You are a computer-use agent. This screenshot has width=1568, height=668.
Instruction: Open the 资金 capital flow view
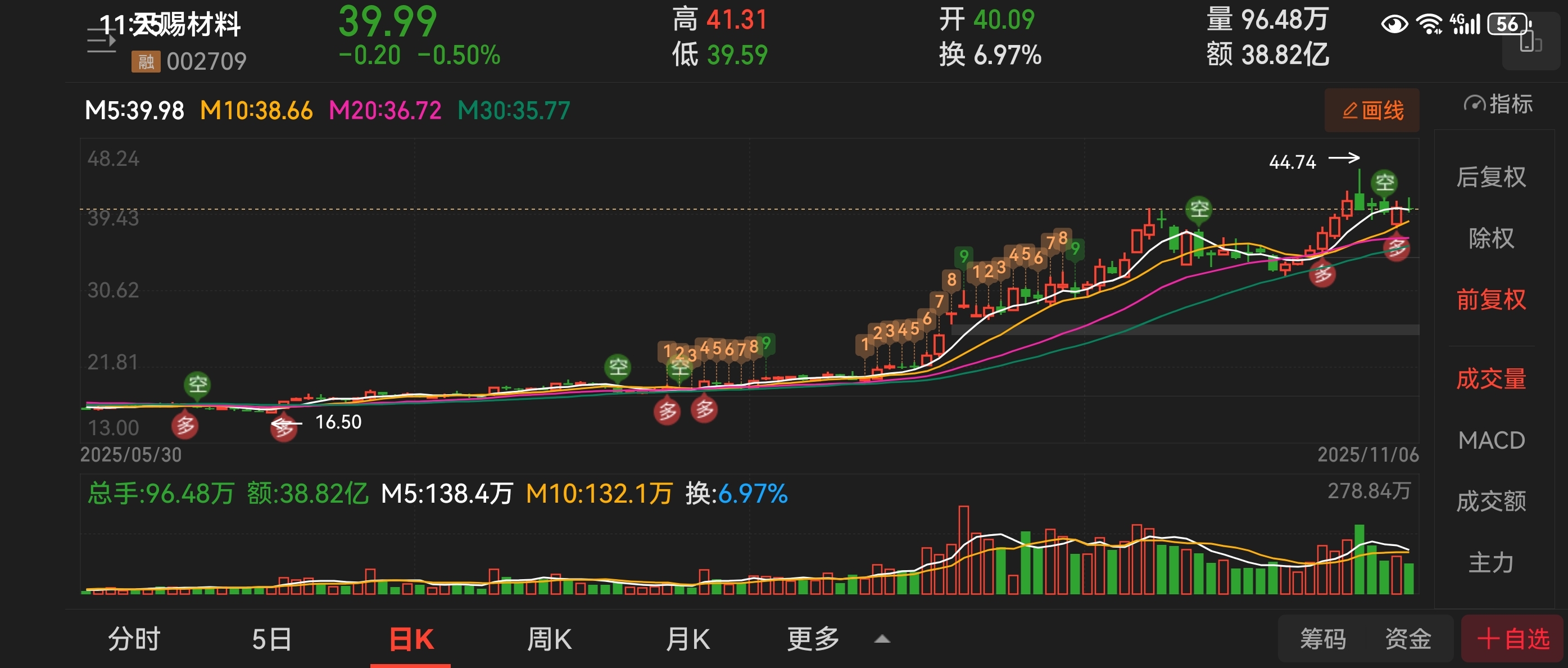[1407, 639]
